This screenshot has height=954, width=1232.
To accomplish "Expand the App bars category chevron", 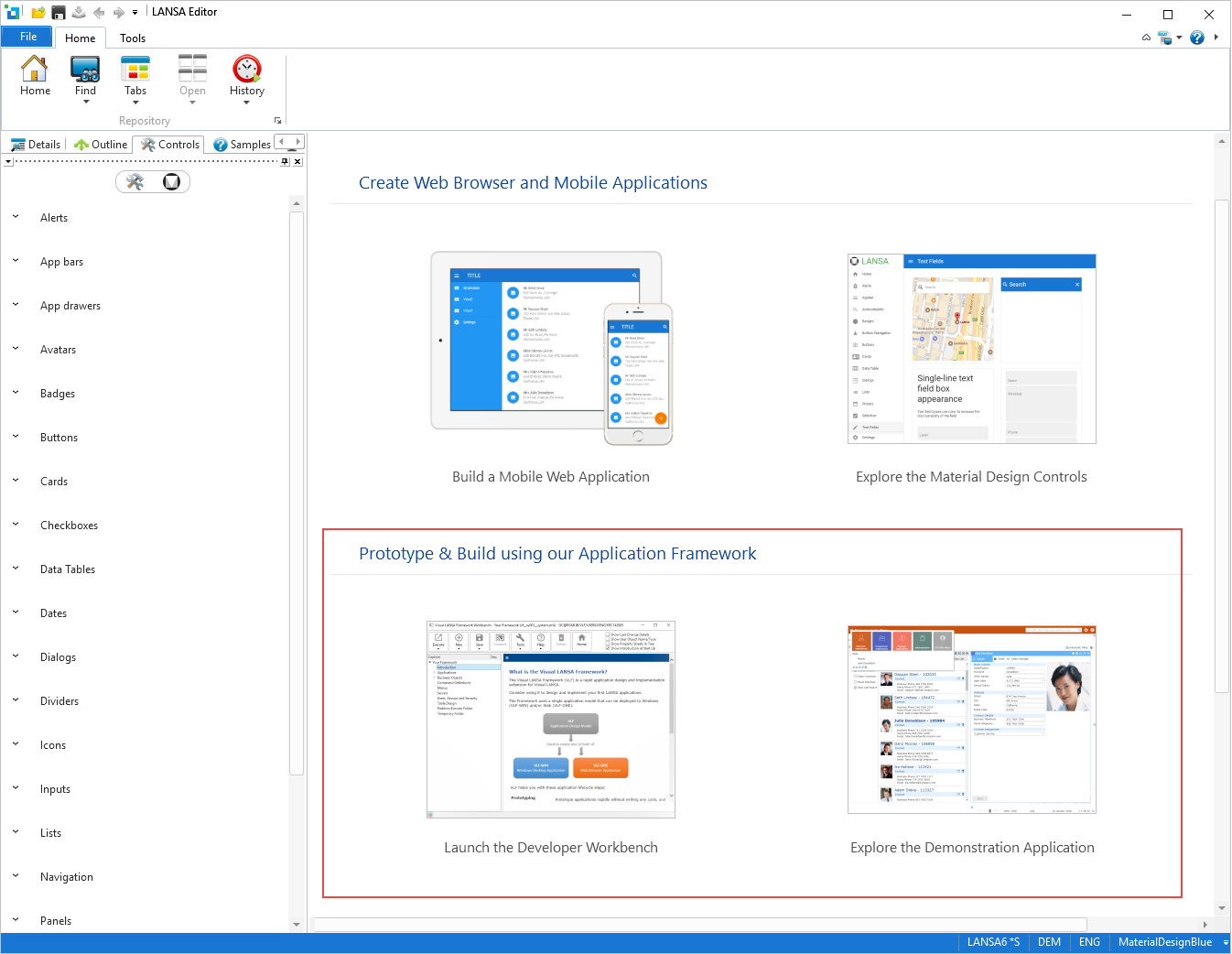I will [16, 261].
